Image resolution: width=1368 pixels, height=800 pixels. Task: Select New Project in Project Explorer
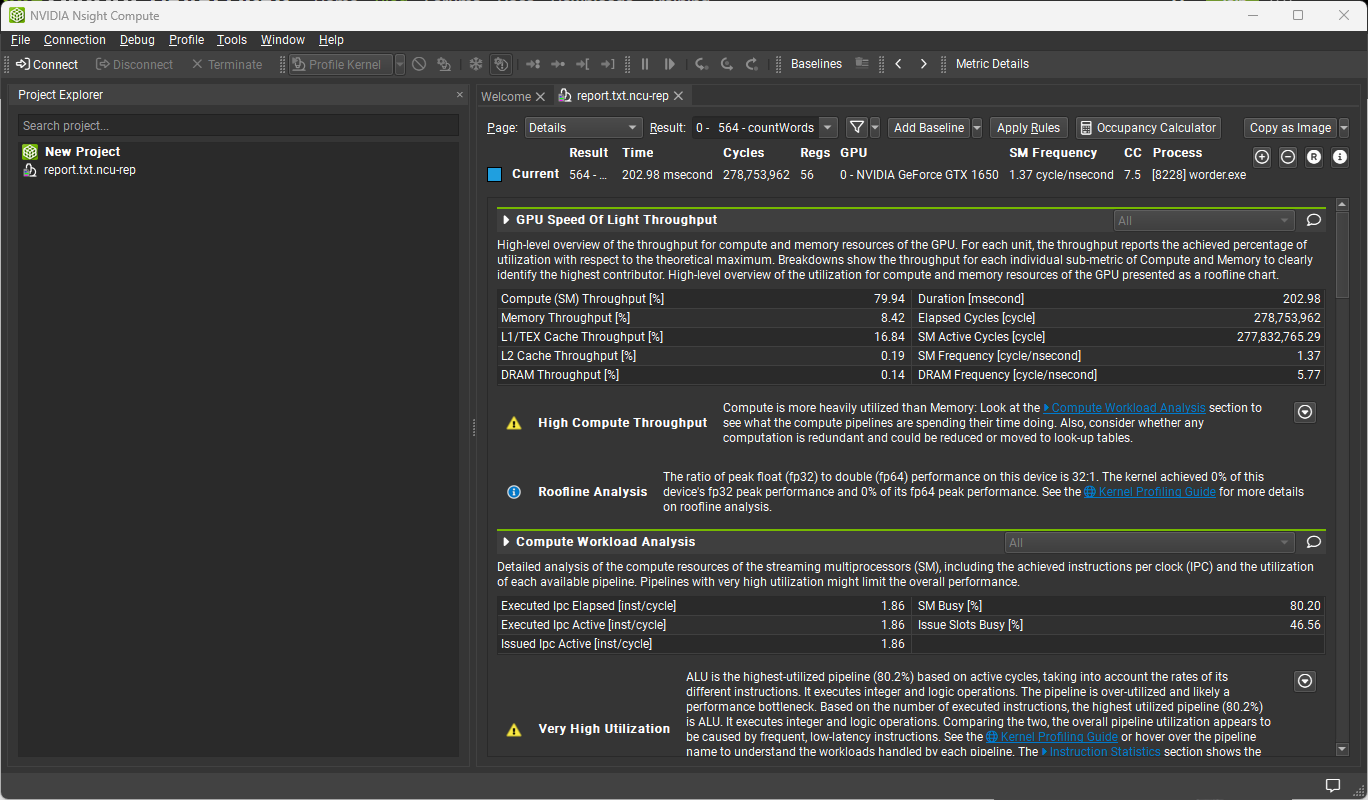(x=82, y=152)
